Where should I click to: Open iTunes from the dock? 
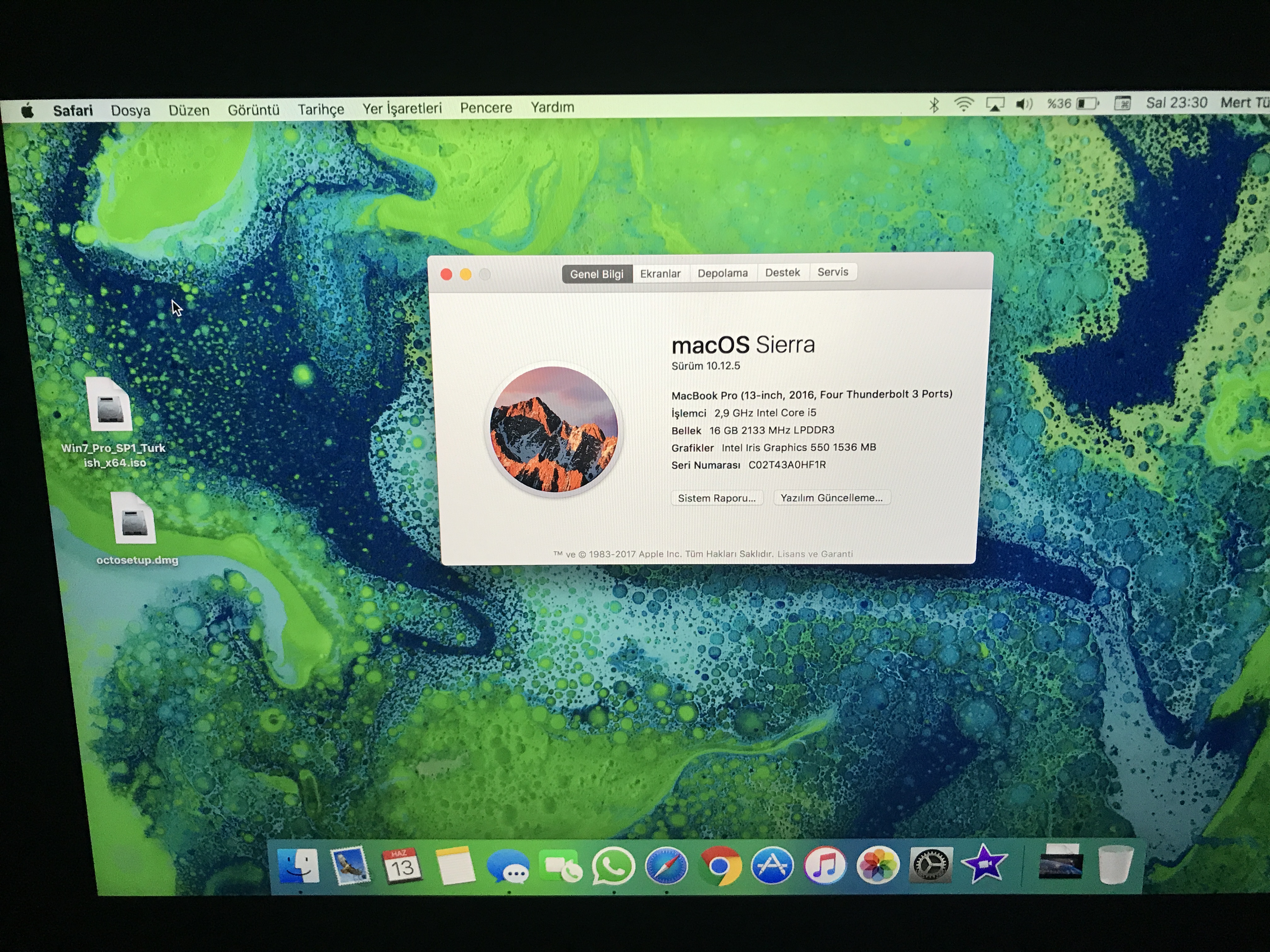coord(825,866)
